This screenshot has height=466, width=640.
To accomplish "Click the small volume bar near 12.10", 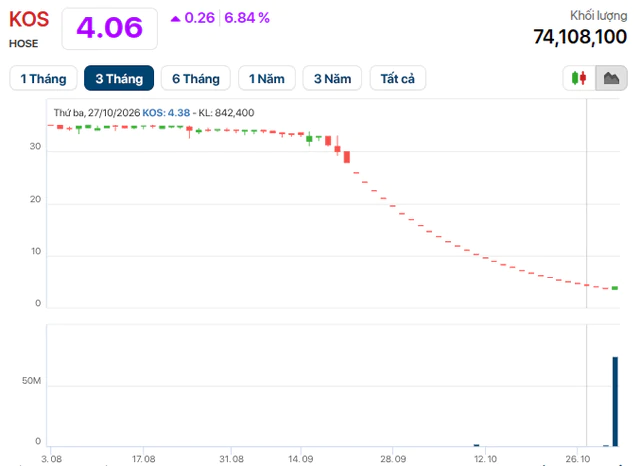I will 476,445.
